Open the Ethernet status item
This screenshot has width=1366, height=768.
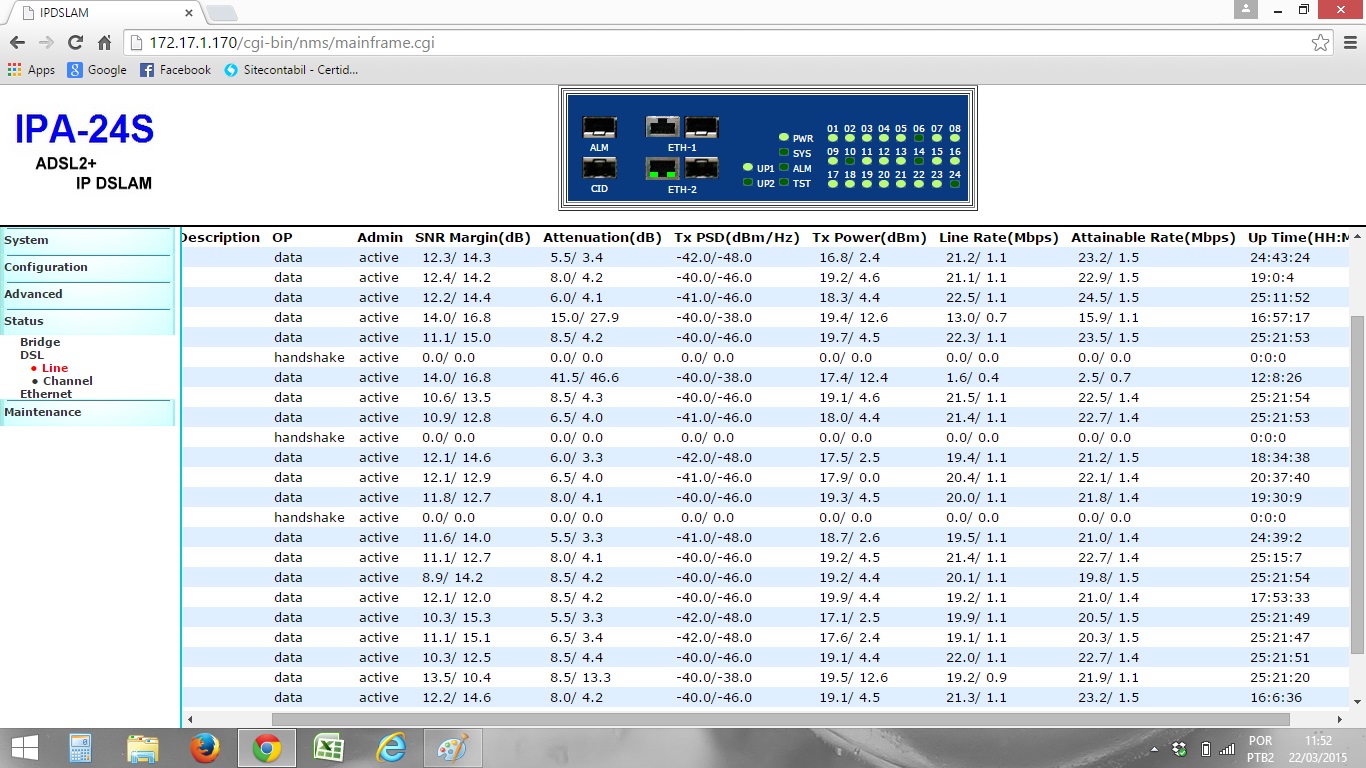pos(46,394)
